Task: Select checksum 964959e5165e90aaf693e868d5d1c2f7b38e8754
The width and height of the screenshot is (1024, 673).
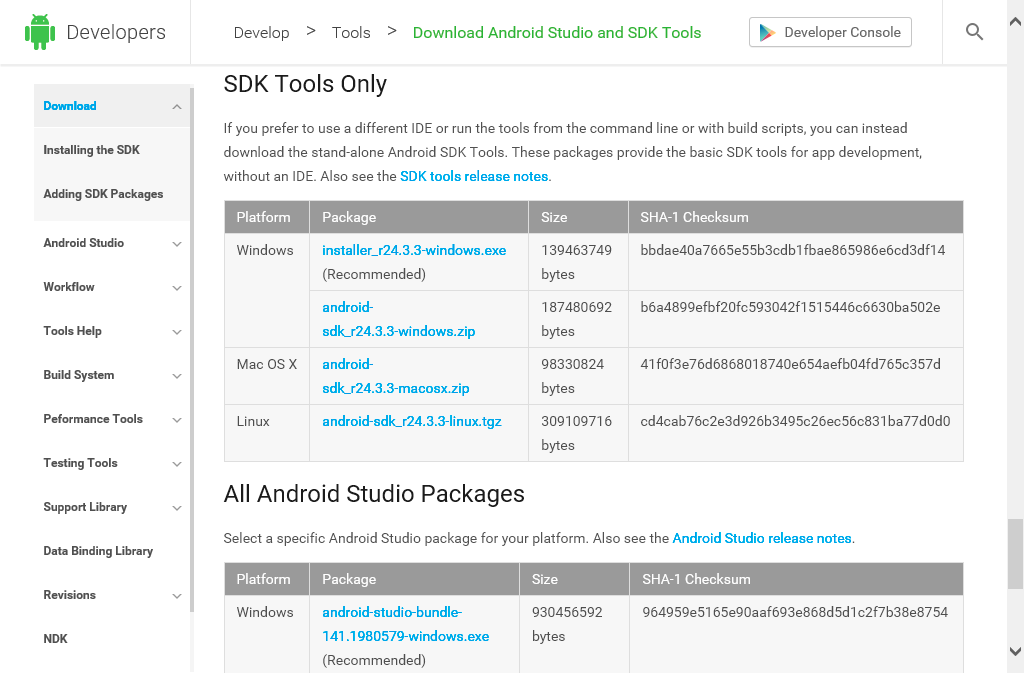Action: 795,612
